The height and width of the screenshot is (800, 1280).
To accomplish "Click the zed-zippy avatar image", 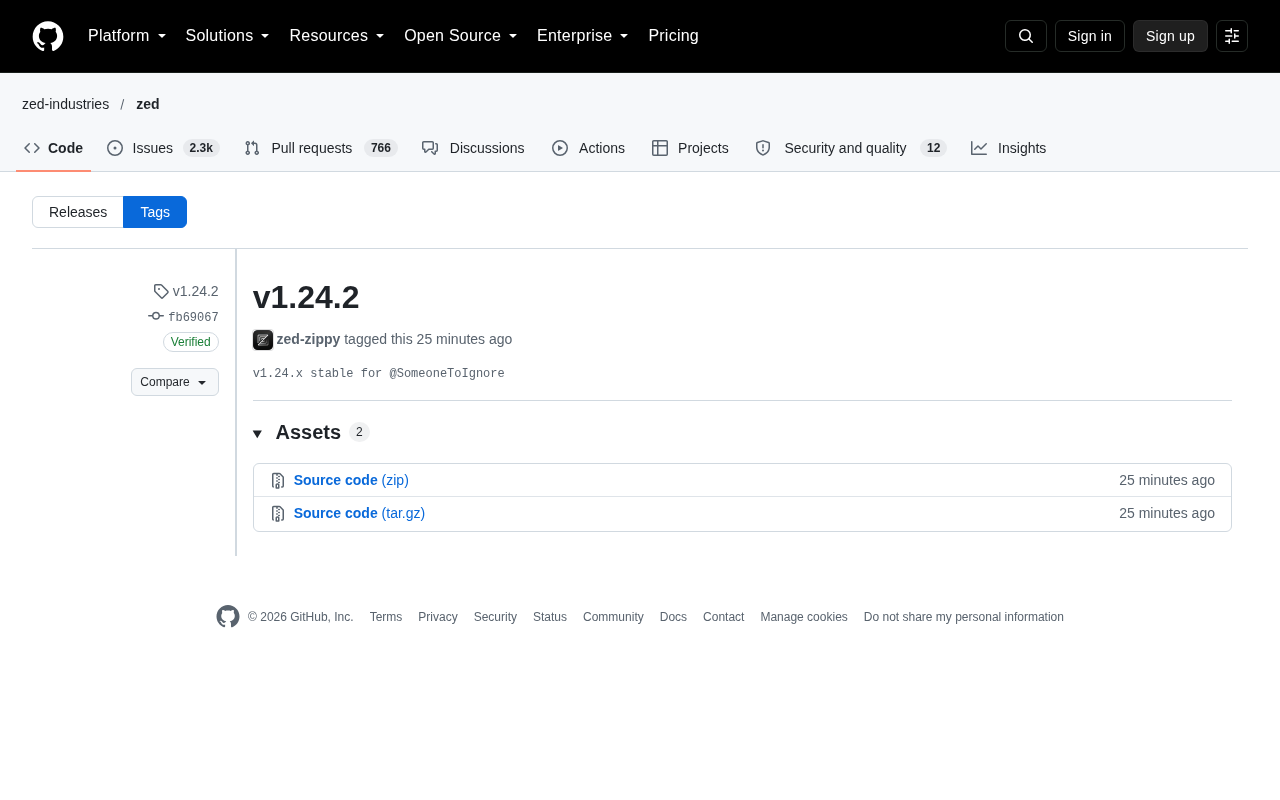I will pos(263,340).
